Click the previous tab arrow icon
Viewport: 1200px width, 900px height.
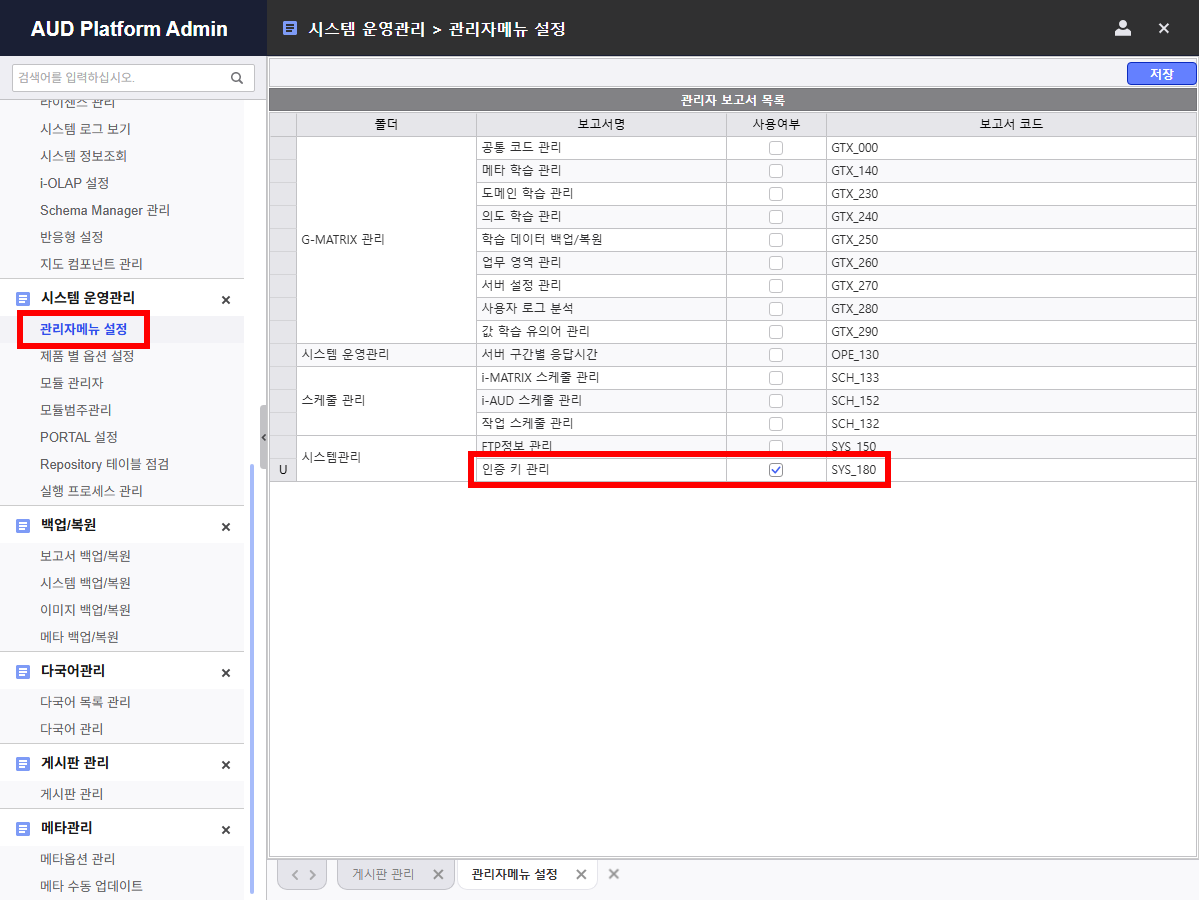point(295,874)
